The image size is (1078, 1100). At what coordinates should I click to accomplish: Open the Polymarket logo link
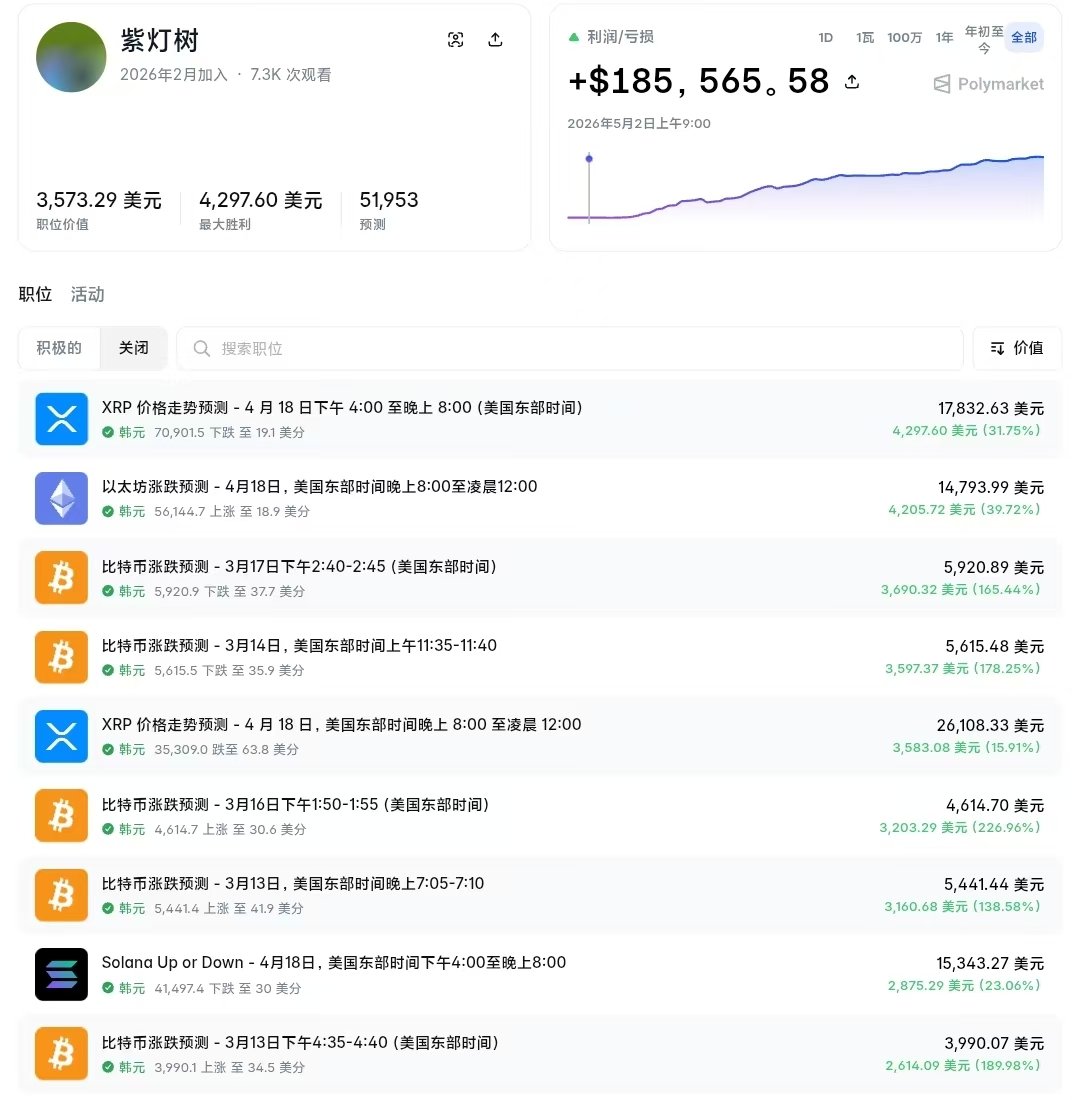988,84
